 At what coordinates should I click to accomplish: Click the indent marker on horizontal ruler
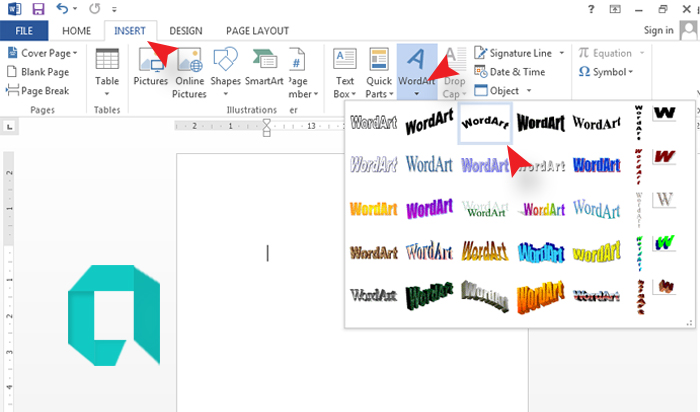[x=267, y=127]
